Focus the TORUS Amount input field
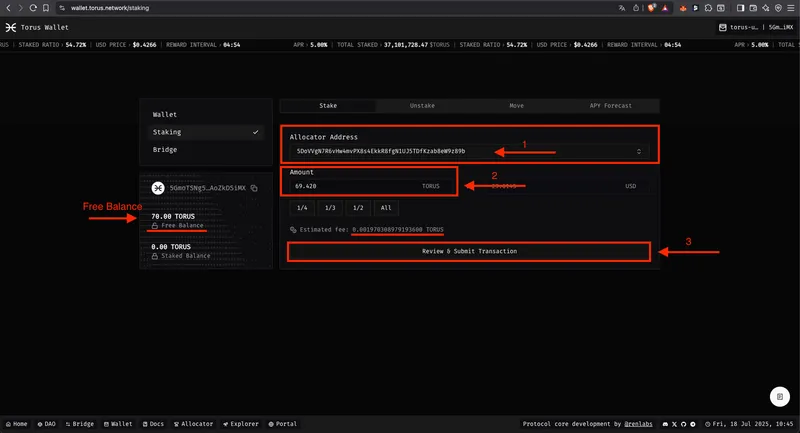The image size is (800, 433). coord(350,186)
